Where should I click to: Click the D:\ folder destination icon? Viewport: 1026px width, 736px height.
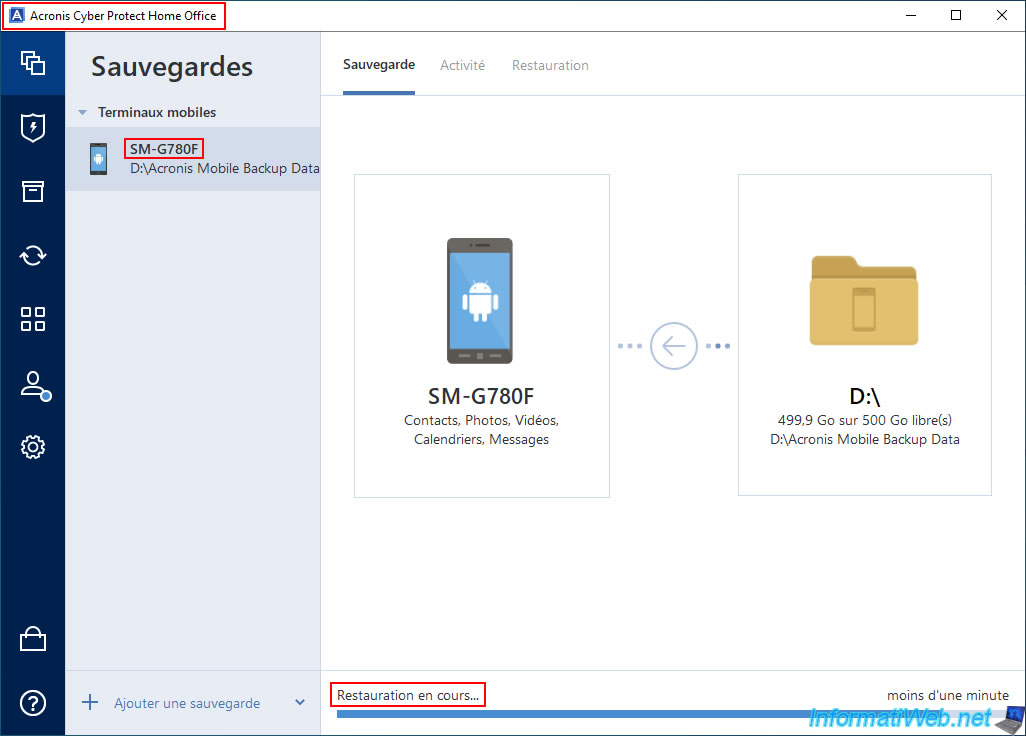(864, 300)
